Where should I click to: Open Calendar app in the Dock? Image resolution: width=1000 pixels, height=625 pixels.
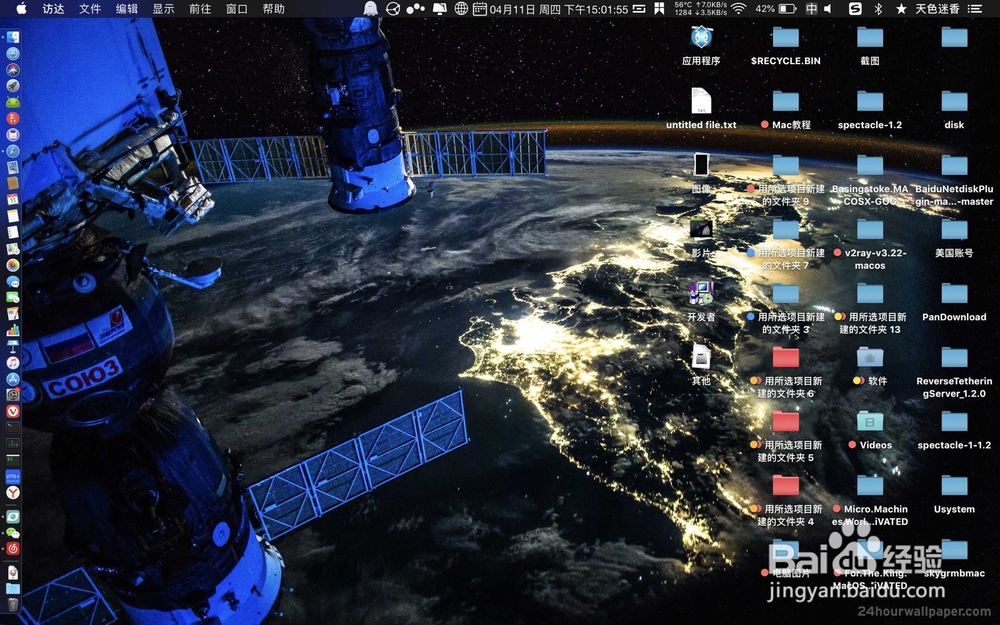click(x=13, y=200)
